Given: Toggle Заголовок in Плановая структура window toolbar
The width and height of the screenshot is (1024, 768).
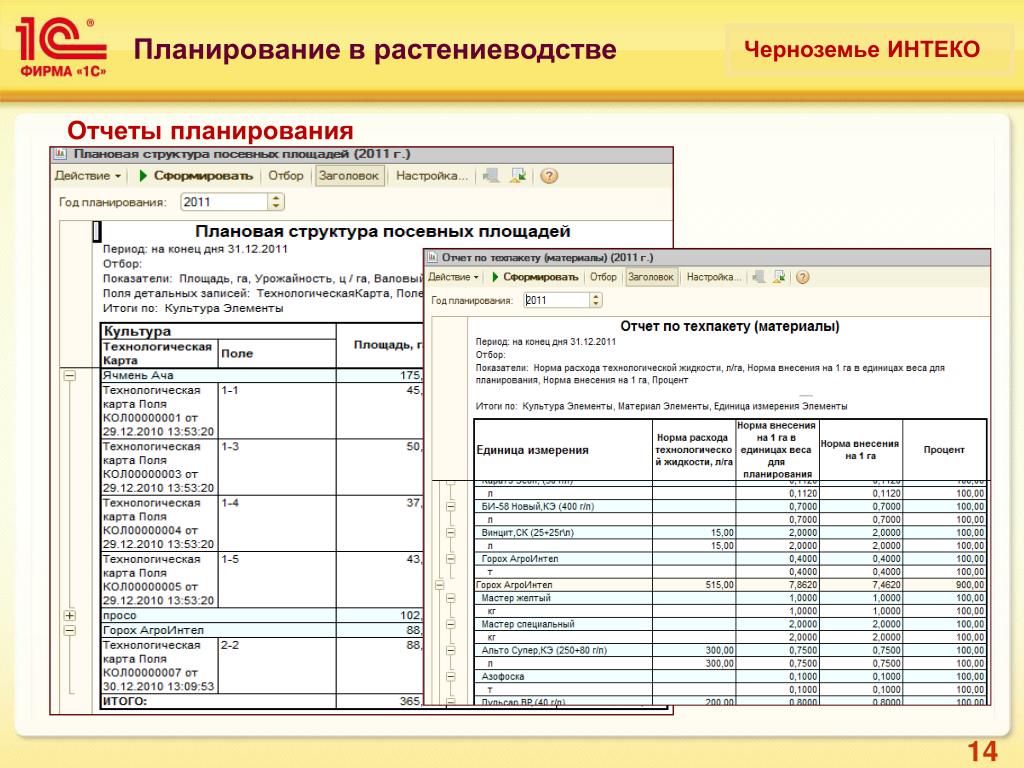Looking at the screenshot, I should (349, 176).
